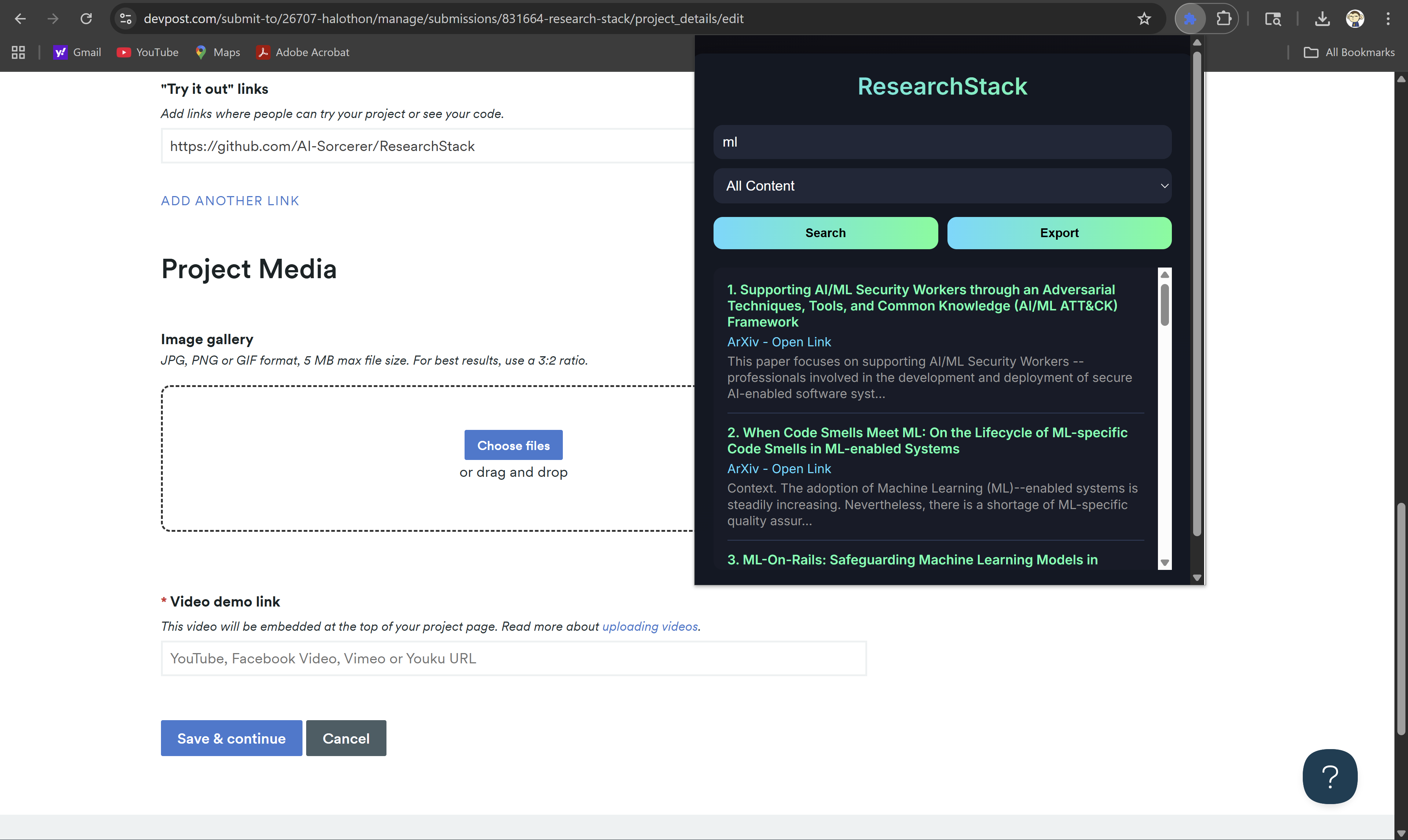Open the blue help question mark bubble
Viewport: 1408px width, 840px height.
click(x=1329, y=776)
